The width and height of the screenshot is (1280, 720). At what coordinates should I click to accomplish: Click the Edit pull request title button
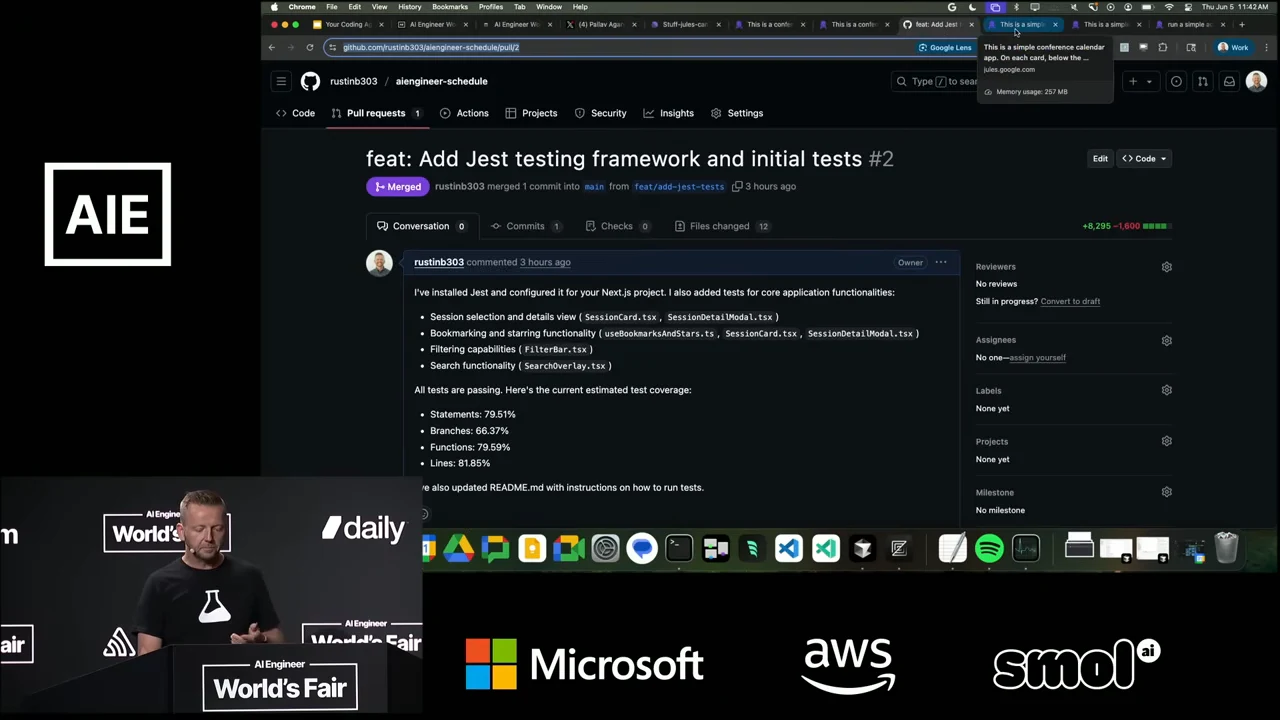(1100, 159)
